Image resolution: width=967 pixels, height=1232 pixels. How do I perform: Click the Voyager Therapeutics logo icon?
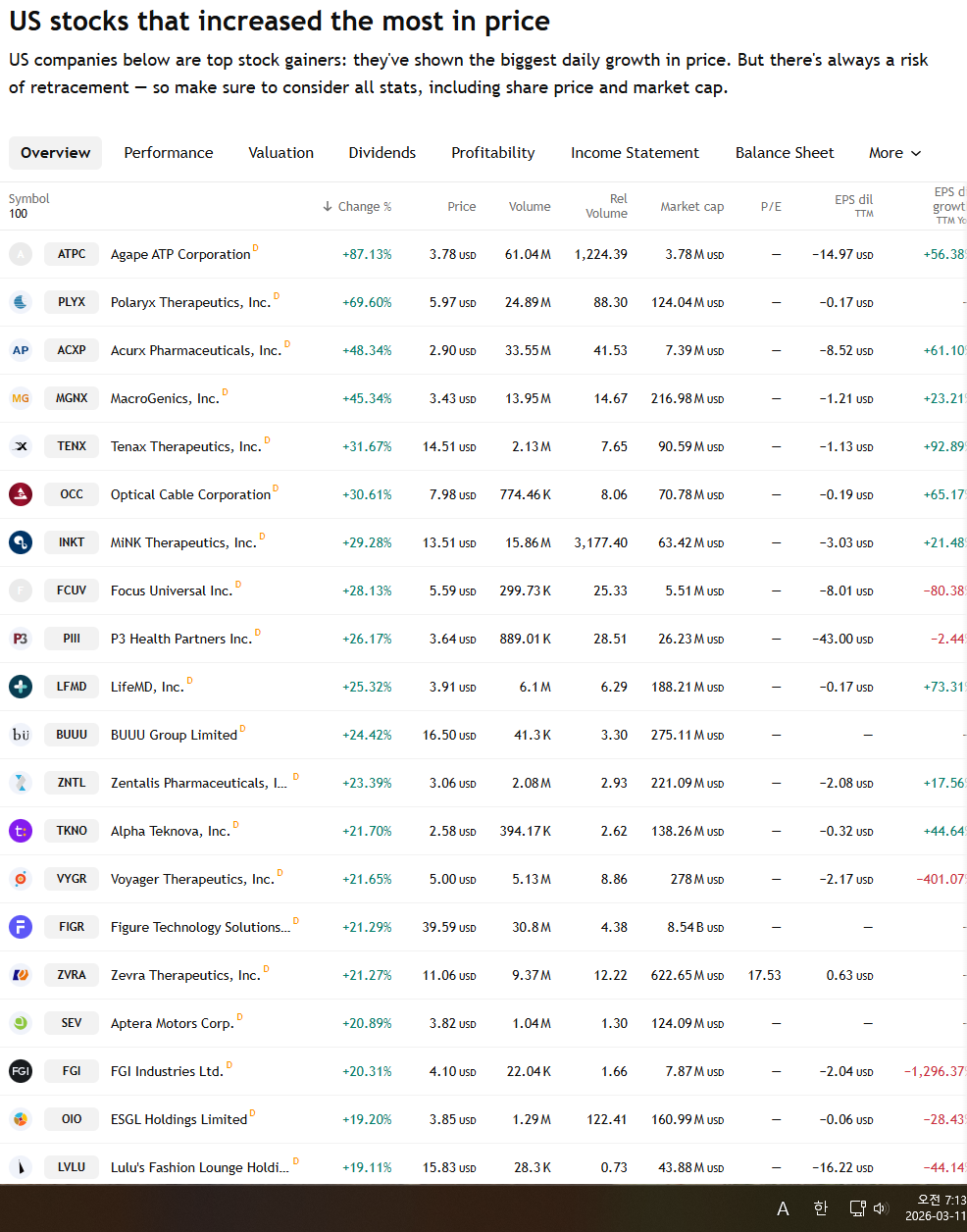pos(21,879)
